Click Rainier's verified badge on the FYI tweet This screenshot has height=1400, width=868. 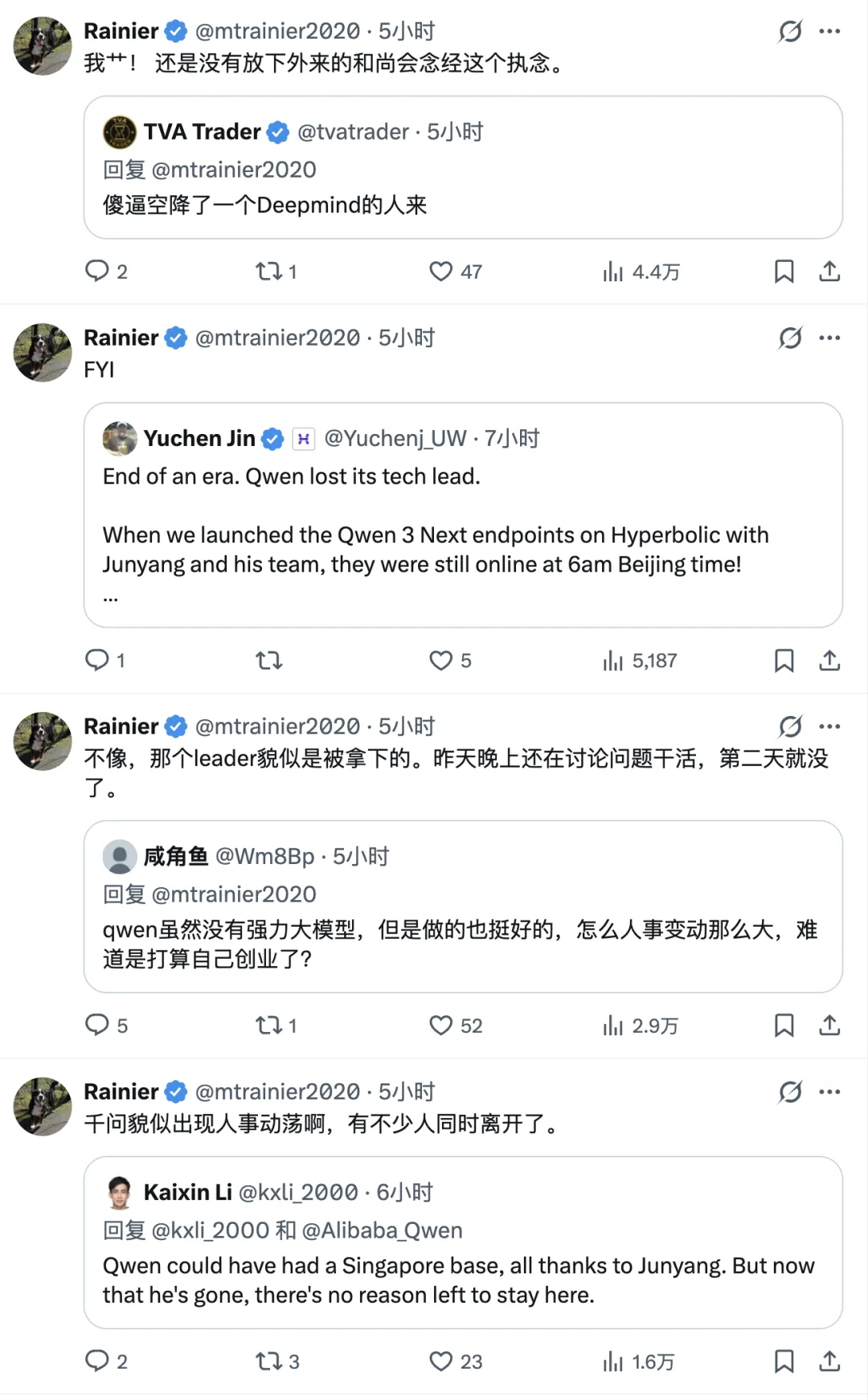coord(174,338)
